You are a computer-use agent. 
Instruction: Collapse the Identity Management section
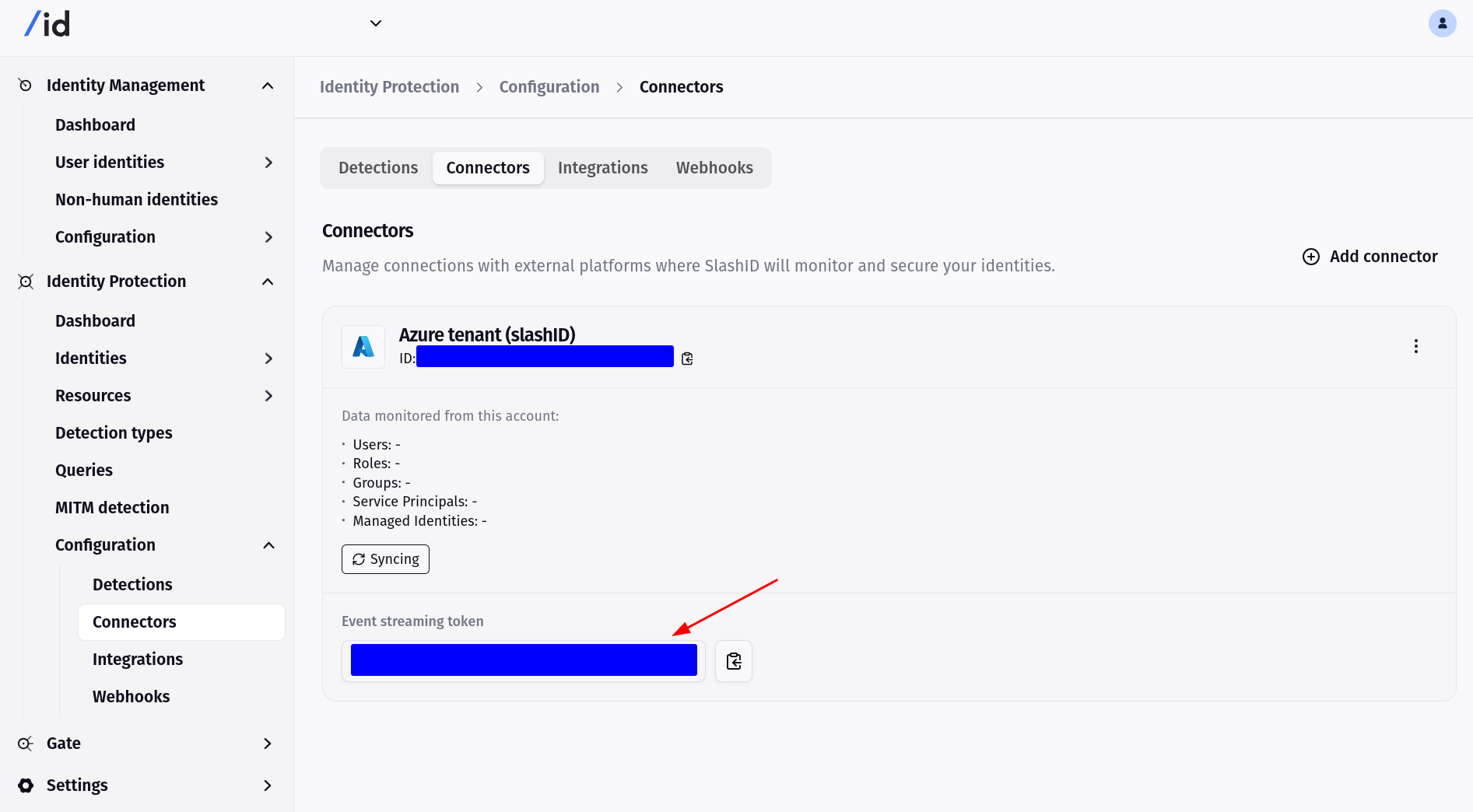(x=268, y=86)
